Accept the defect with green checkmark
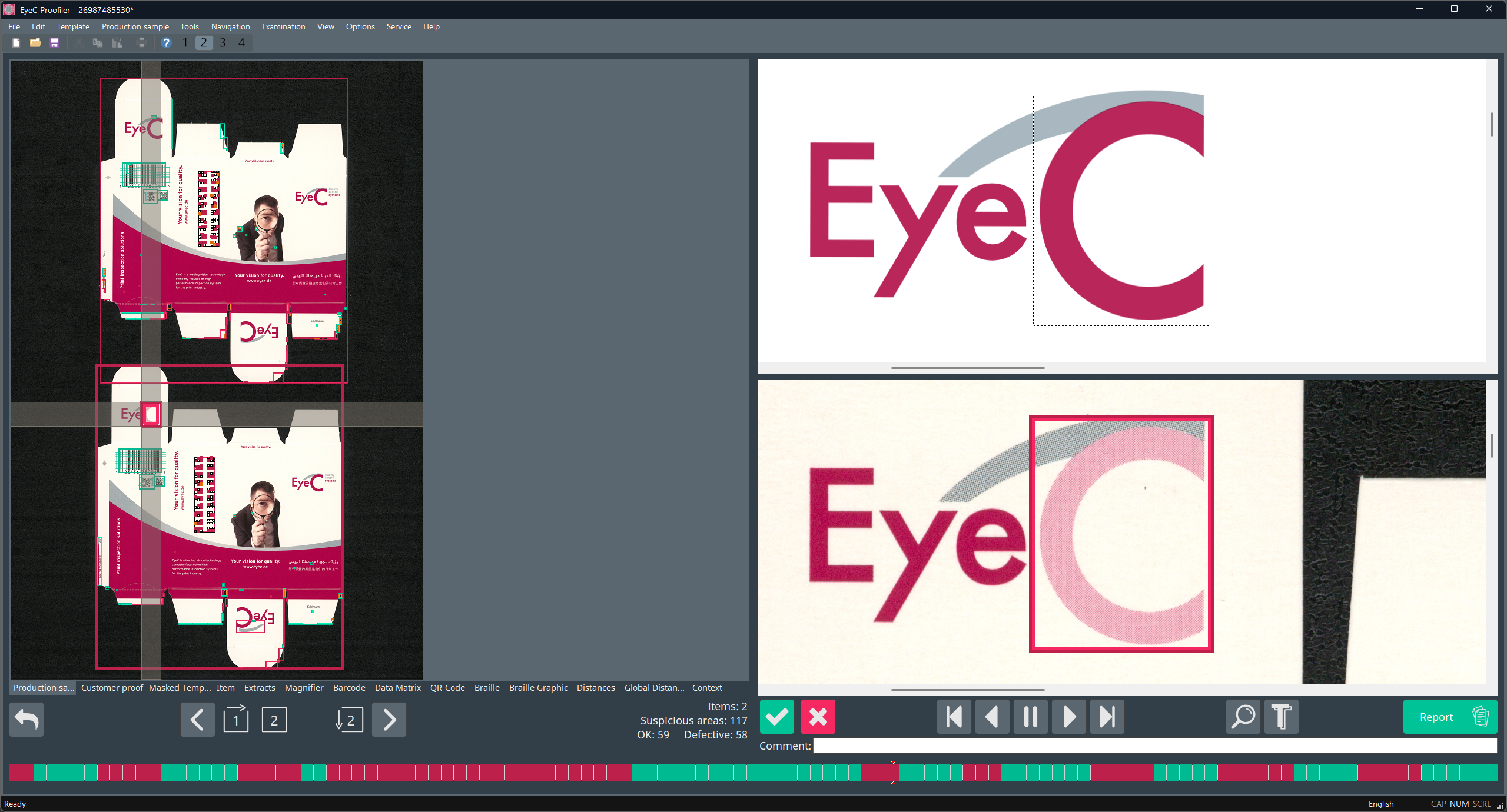Image resolution: width=1507 pixels, height=812 pixels. pyautogui.click(x=777, y=717)
